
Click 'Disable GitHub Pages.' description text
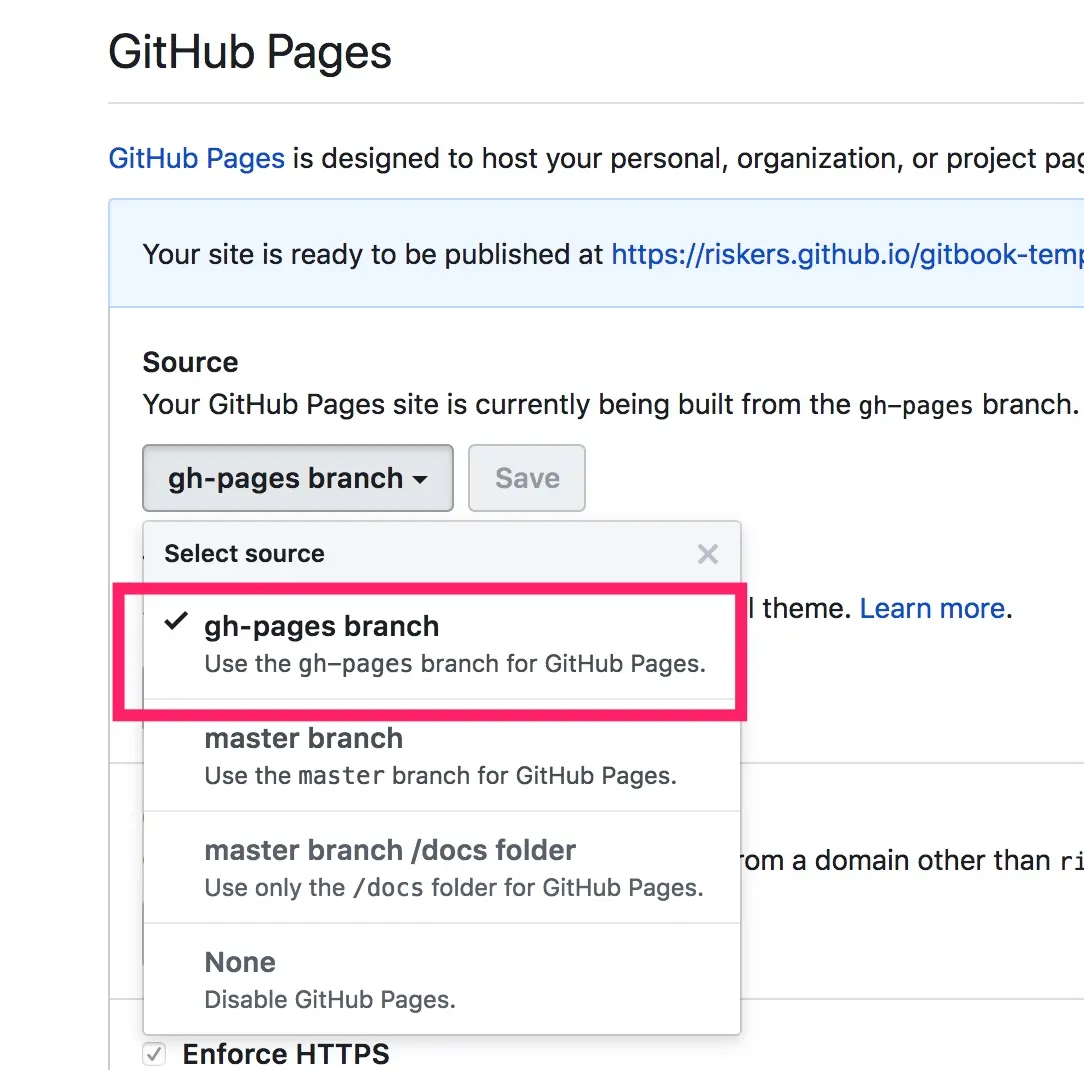pos(330,1000)
